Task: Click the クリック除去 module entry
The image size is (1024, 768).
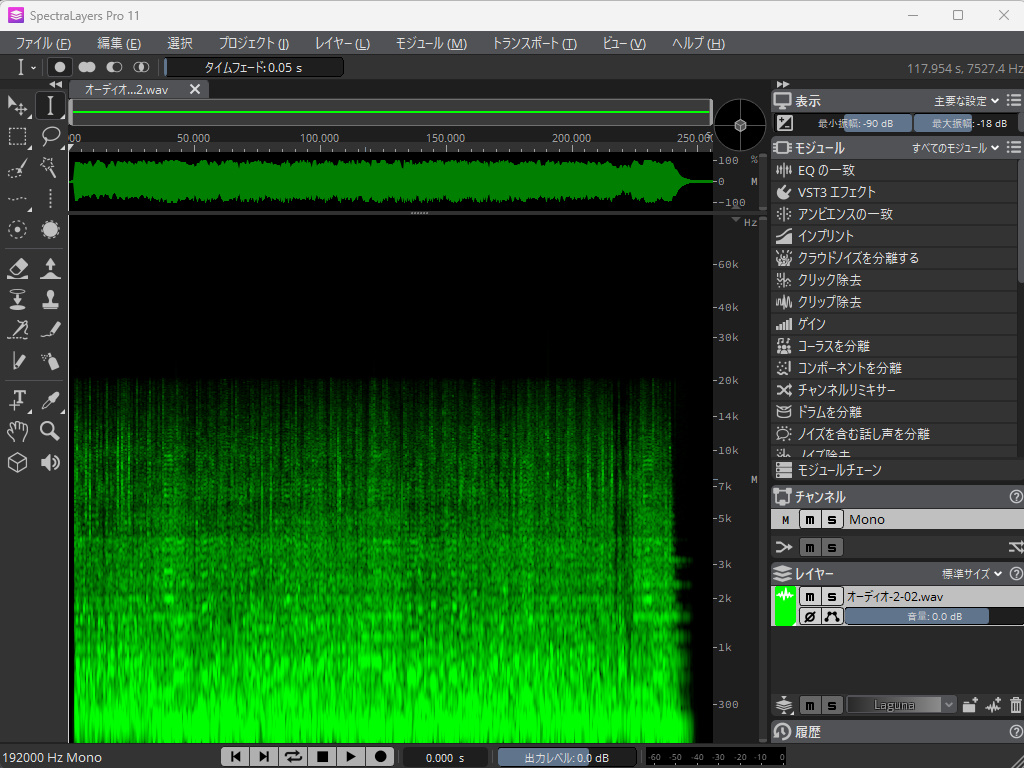Action: (x=829, y=280)
